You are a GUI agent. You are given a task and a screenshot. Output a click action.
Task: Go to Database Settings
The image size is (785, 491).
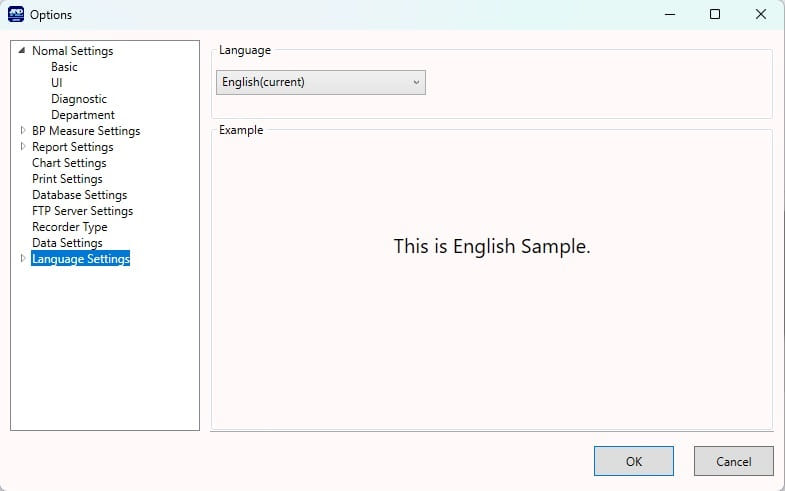tap(79, 195)
